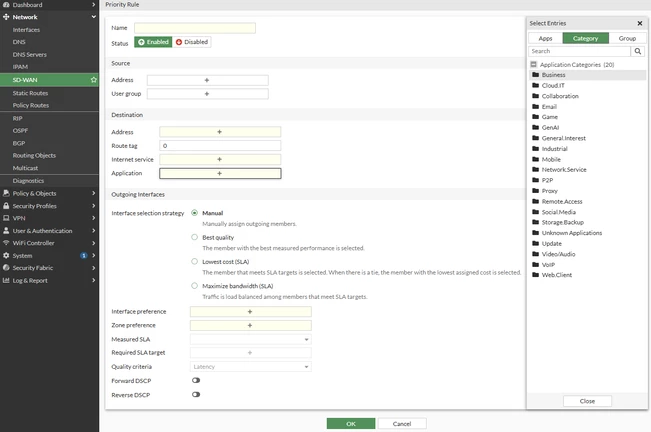The height and width of the screenshot is (432, 651).
Task: Click the Route tag input field
Action: pyautogui.click(x=220, y=146)
